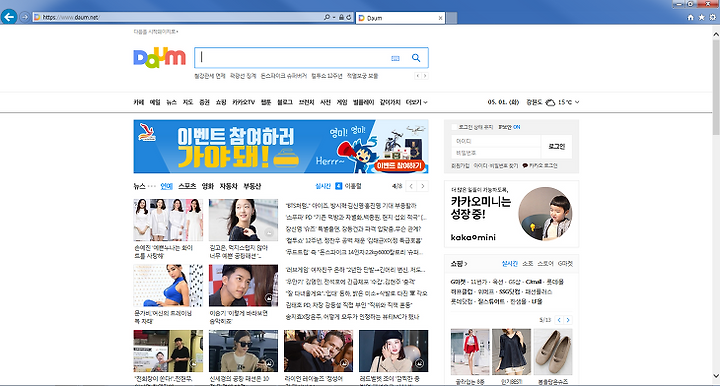This screenshot has width=720, height=386.
Task: Select the 영화 news tab
Action: 208,186
